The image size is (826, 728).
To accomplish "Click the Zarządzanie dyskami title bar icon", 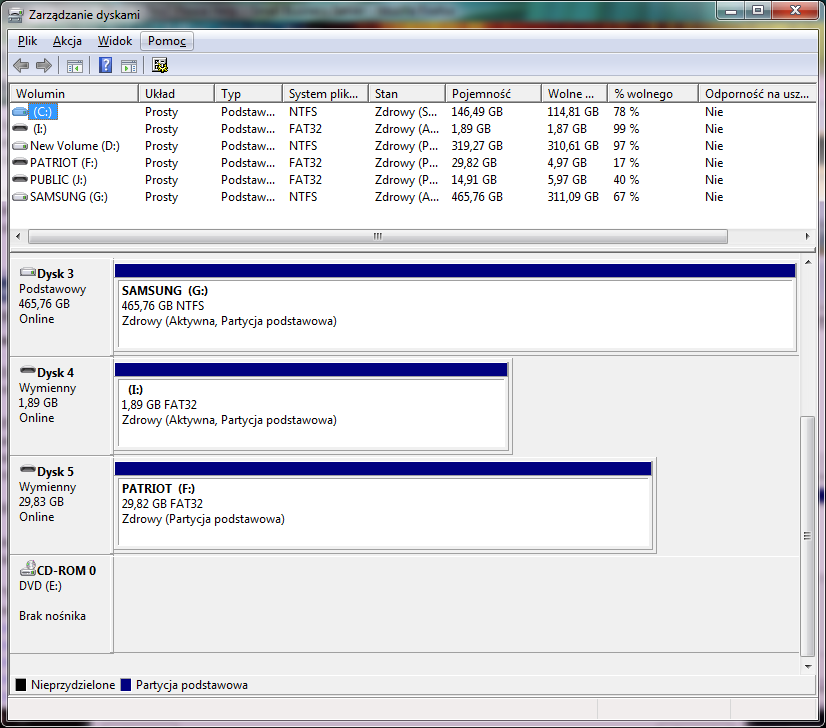I will pyautogui.click(x=16, y=15).
